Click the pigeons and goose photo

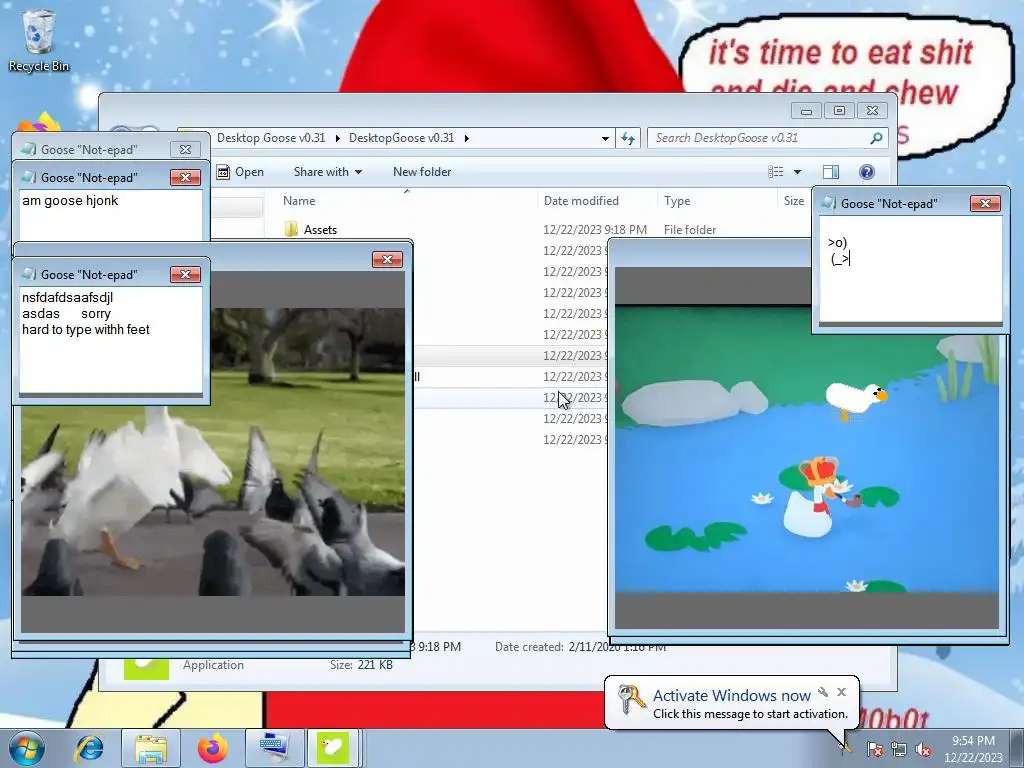(213, 452)
